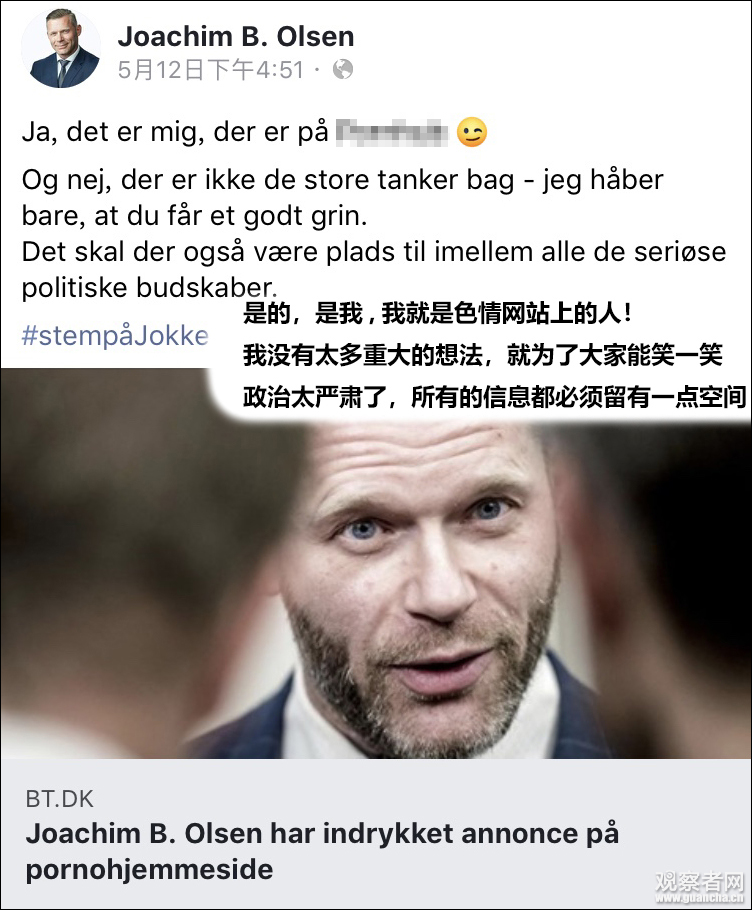Click the www.guancha.cn watermark URL
The width and height of the screenshot is (752, 910).
pyautogui.click(x=699, y=898)
